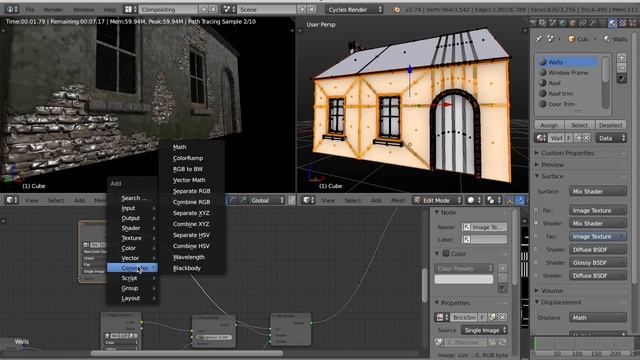640x360 pixels.
Task: Open the Edit Mode dropdown
Action: tap(437, 200)
